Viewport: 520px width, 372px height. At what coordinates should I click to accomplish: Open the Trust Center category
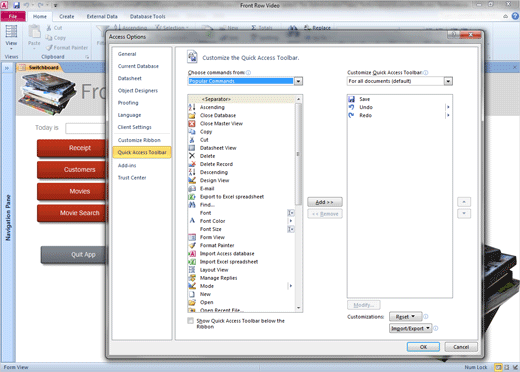click(132, 178)
